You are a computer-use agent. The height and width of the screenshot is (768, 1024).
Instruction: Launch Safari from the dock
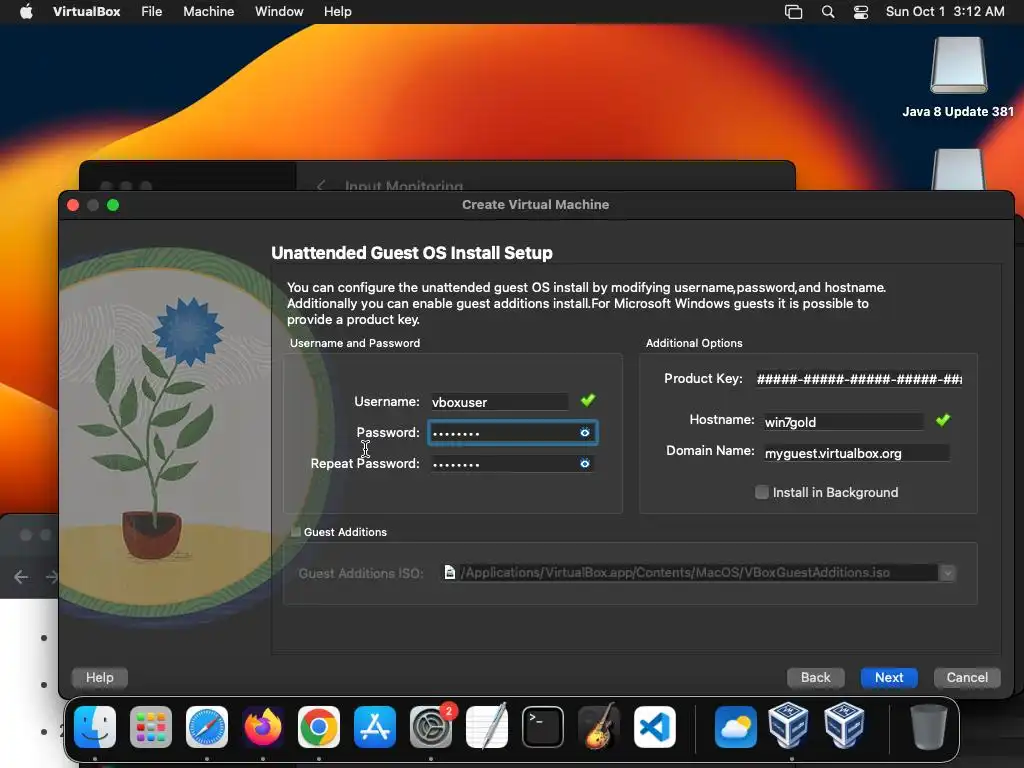[207, 727]
